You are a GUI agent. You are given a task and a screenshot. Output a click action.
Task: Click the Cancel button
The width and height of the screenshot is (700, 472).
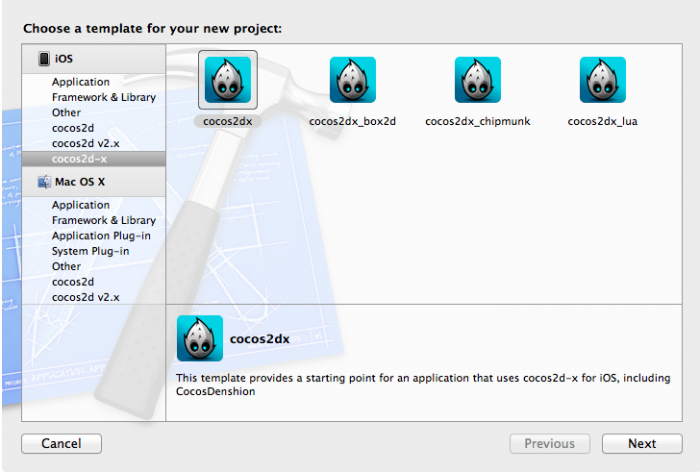point(61,443)
